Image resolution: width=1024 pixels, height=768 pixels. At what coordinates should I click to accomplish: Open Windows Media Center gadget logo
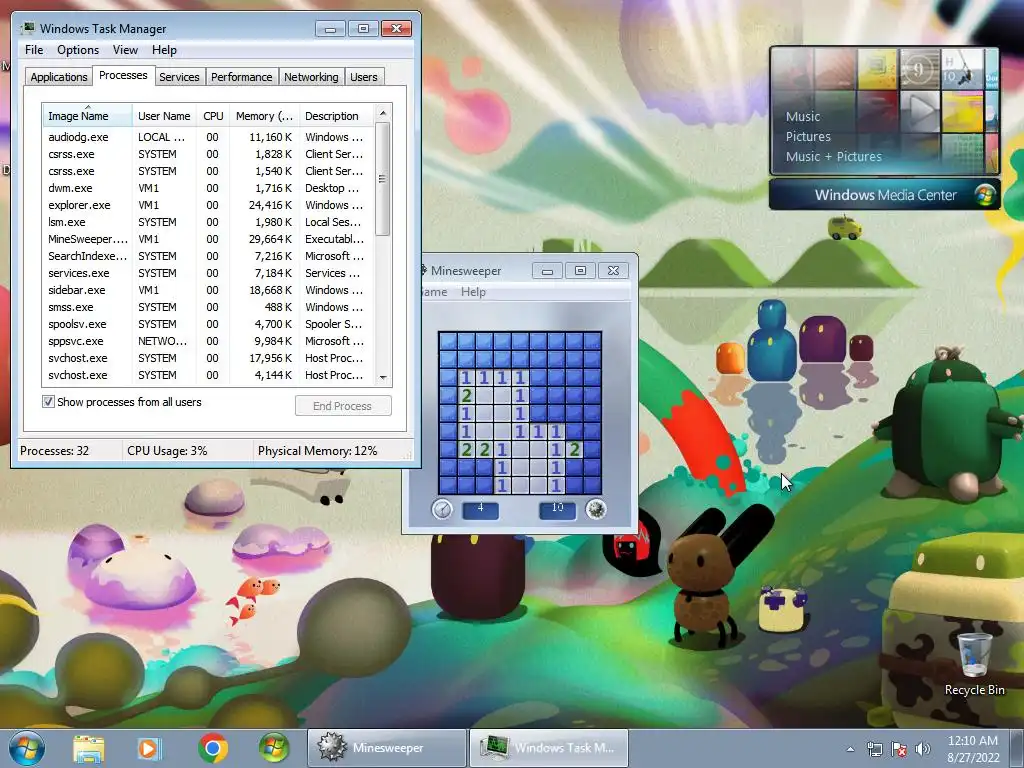click(985, 195)
